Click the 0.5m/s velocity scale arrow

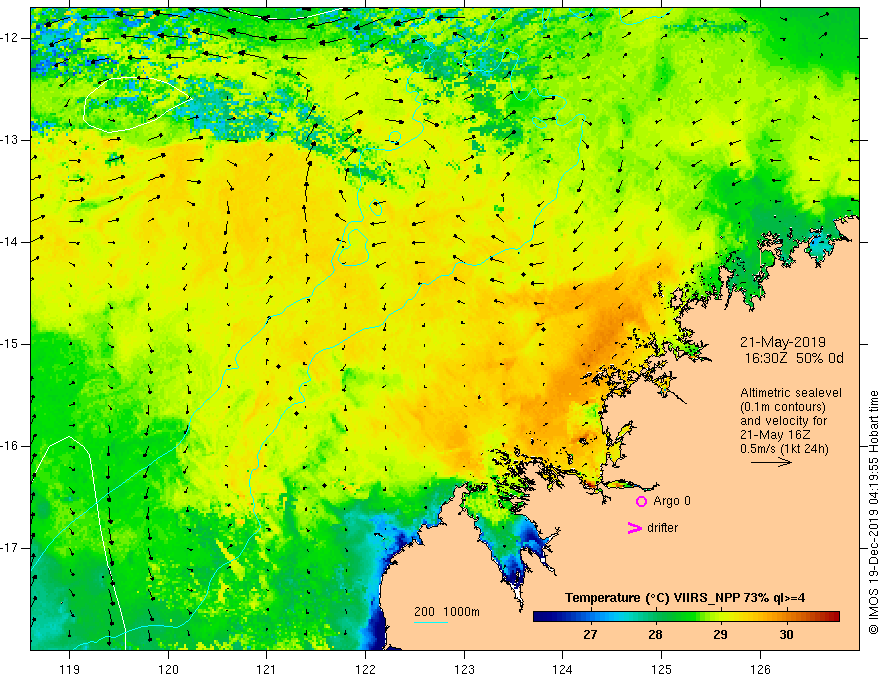coord(771,462)
